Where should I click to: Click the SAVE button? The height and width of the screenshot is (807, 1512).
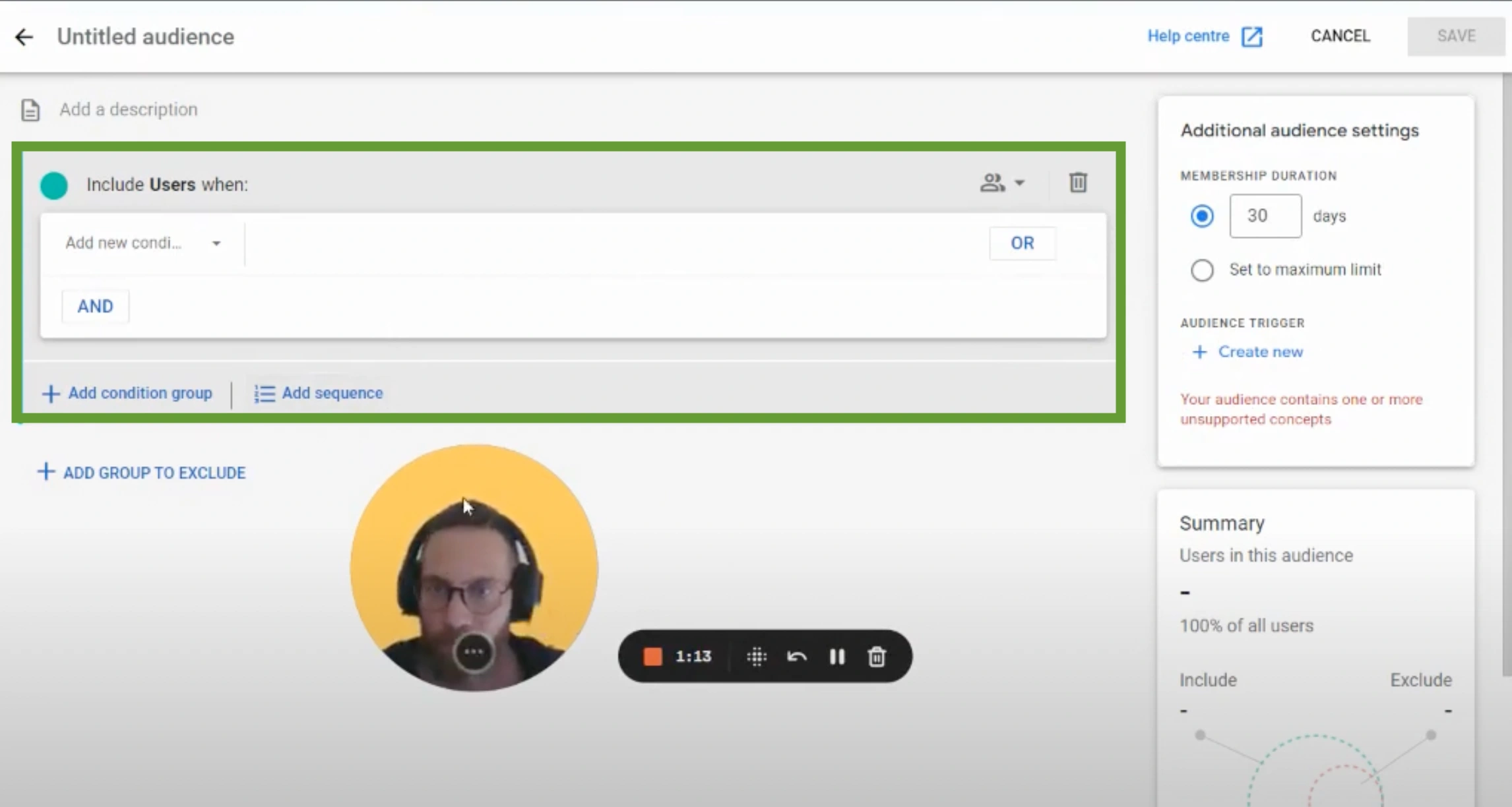click(x=1456, y=36)
